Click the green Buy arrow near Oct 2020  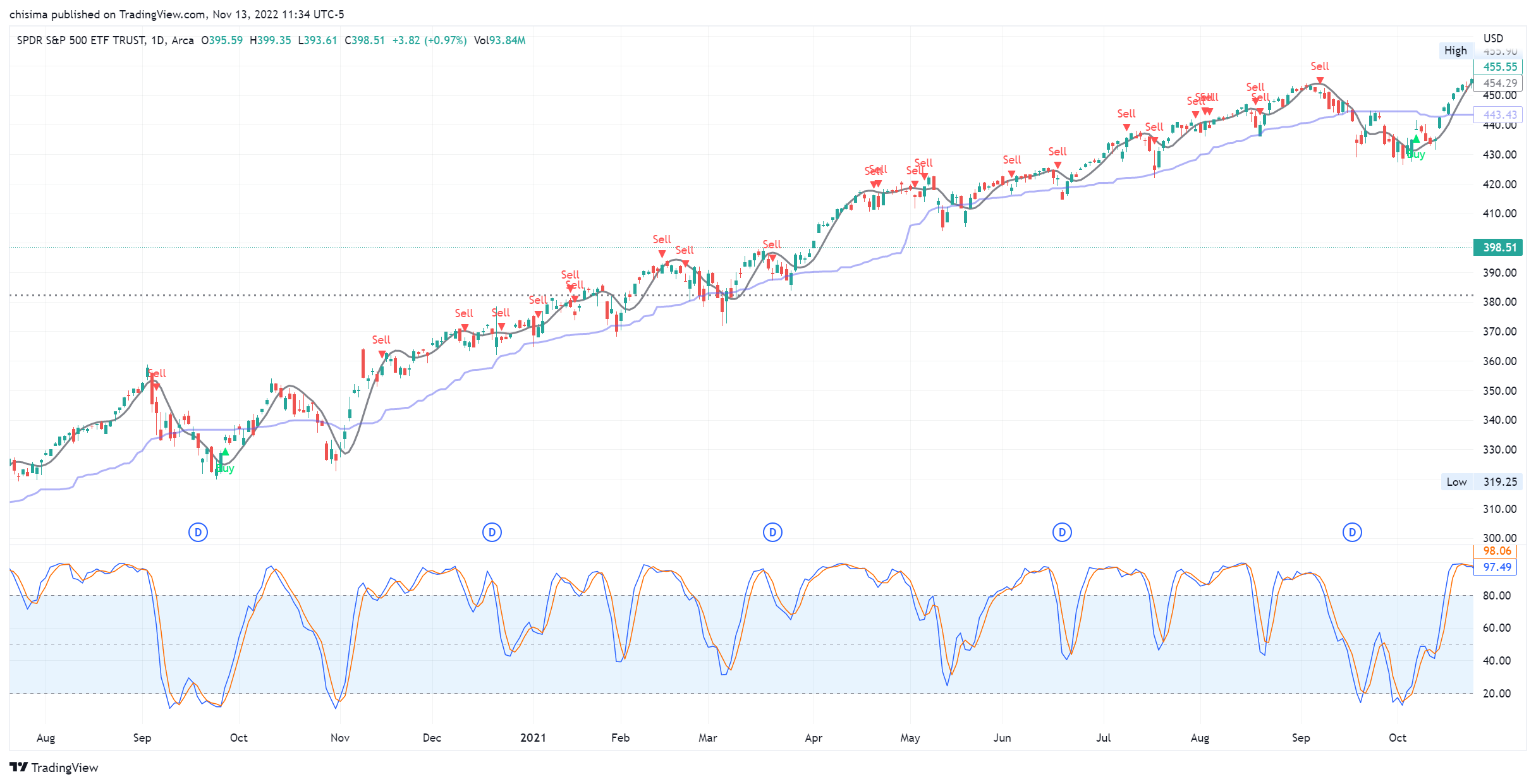(x=225, y=452)
